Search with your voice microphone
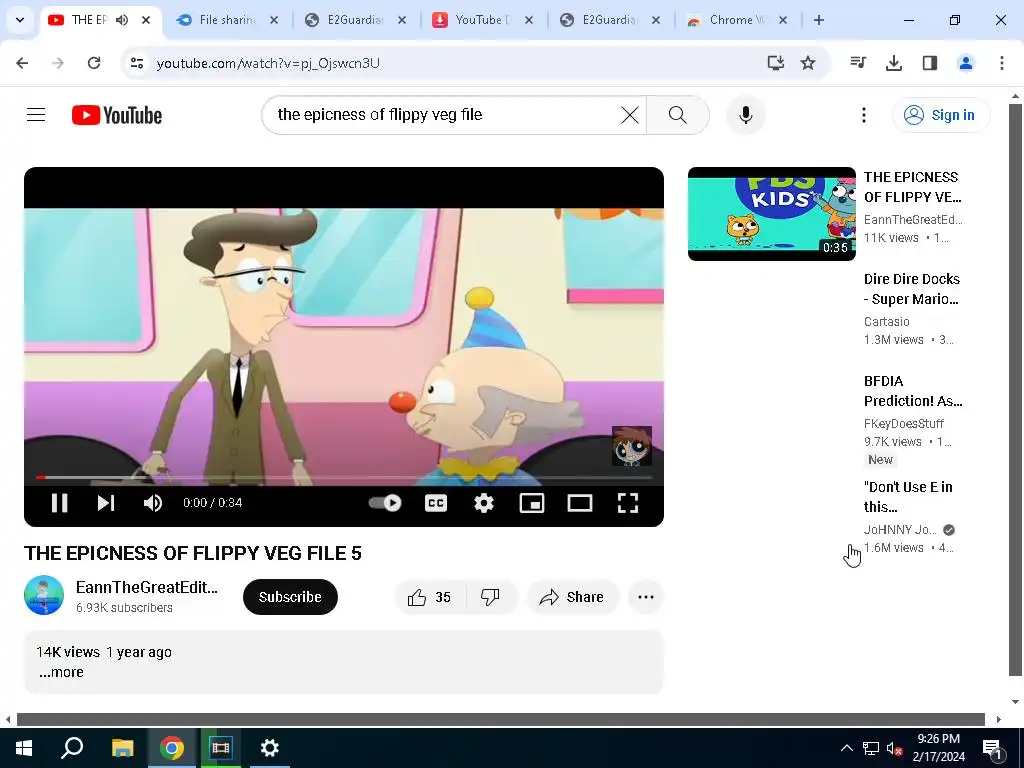 (x=746, y=115)
